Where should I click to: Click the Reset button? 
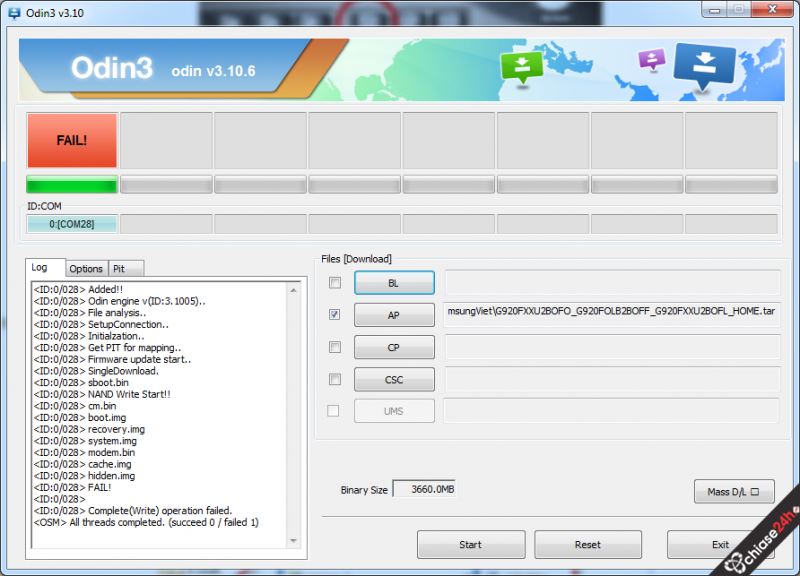pos(588,544)
